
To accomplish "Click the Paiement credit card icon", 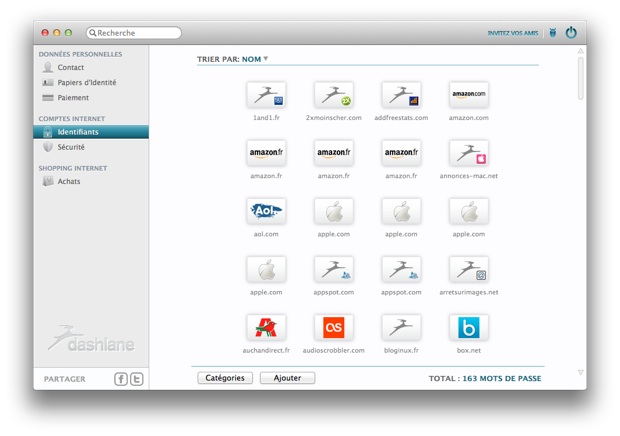I will [48, 98].
